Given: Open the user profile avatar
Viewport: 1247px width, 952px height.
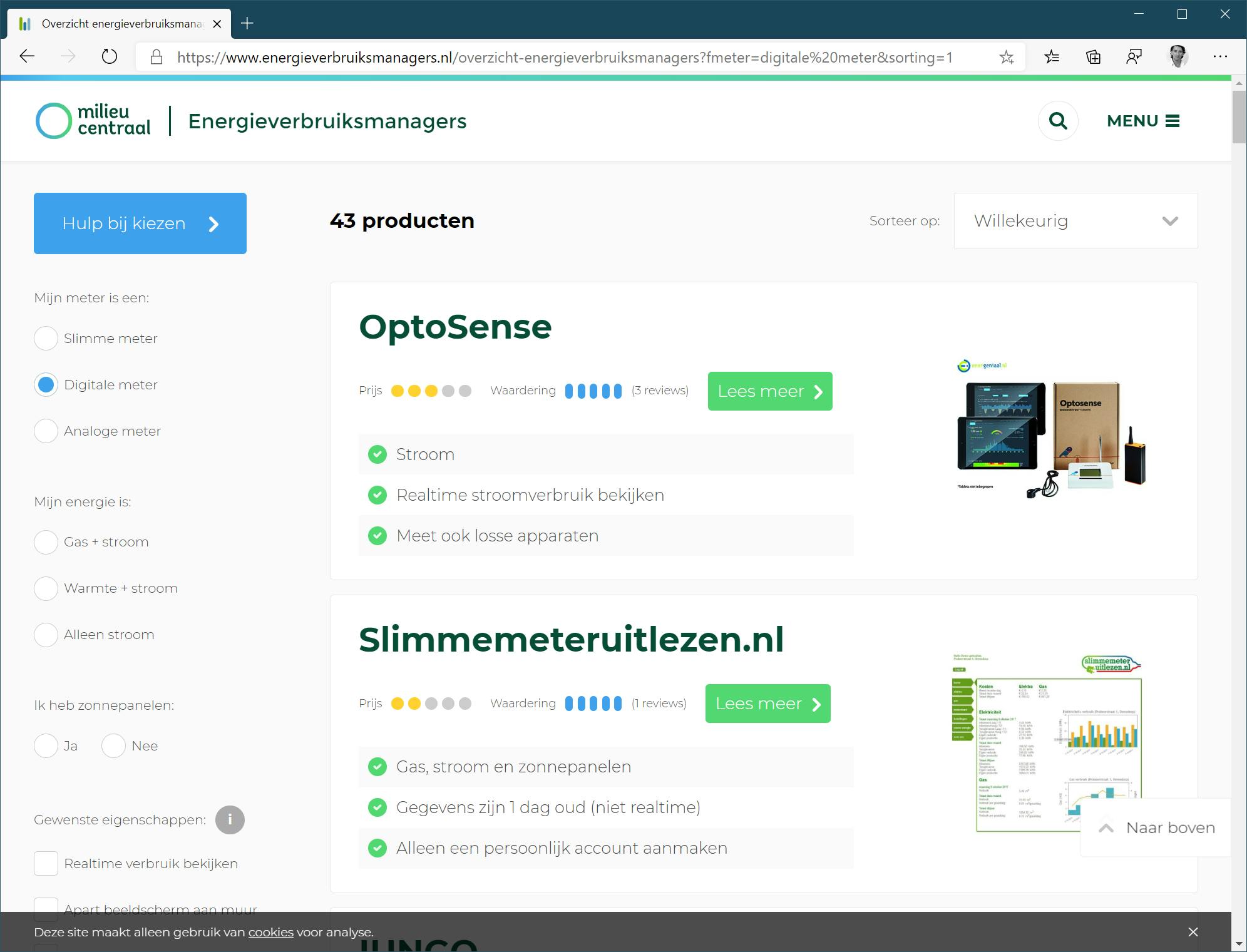Looking at the screenshot, I should (x=1178, y=57).
